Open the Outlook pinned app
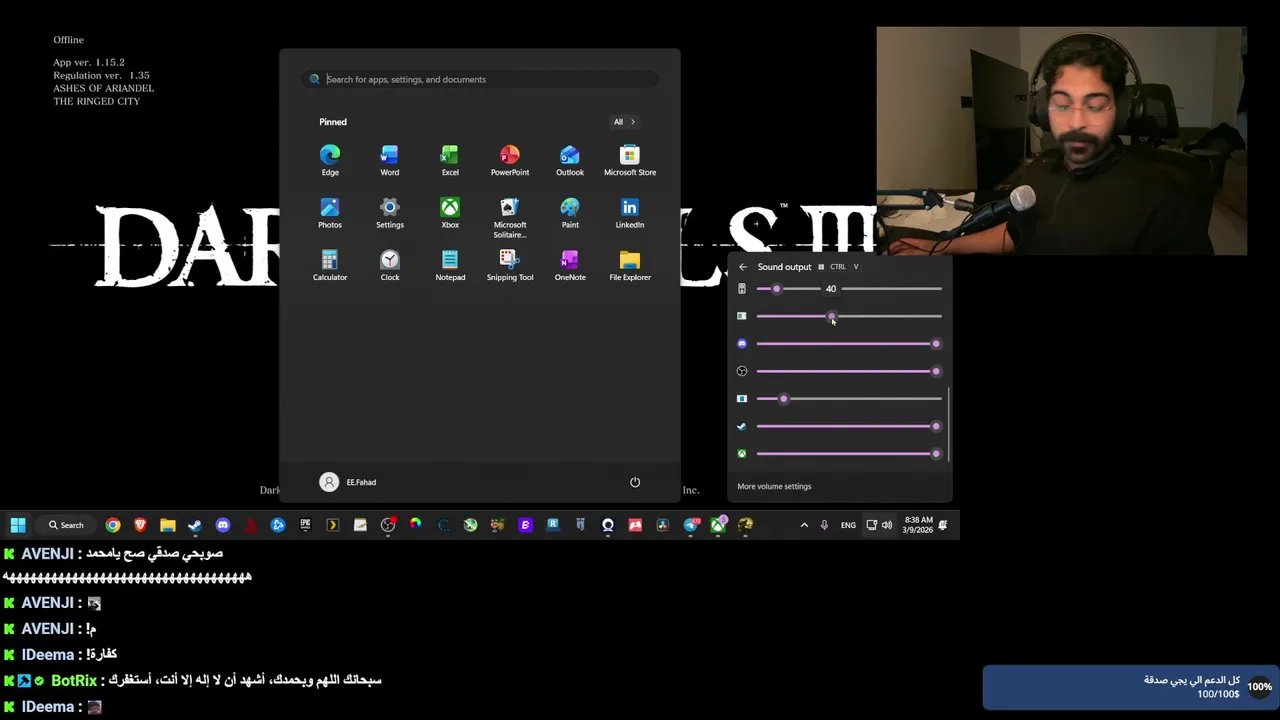This screenshot has width=1280, height=720. coord(570,160)
